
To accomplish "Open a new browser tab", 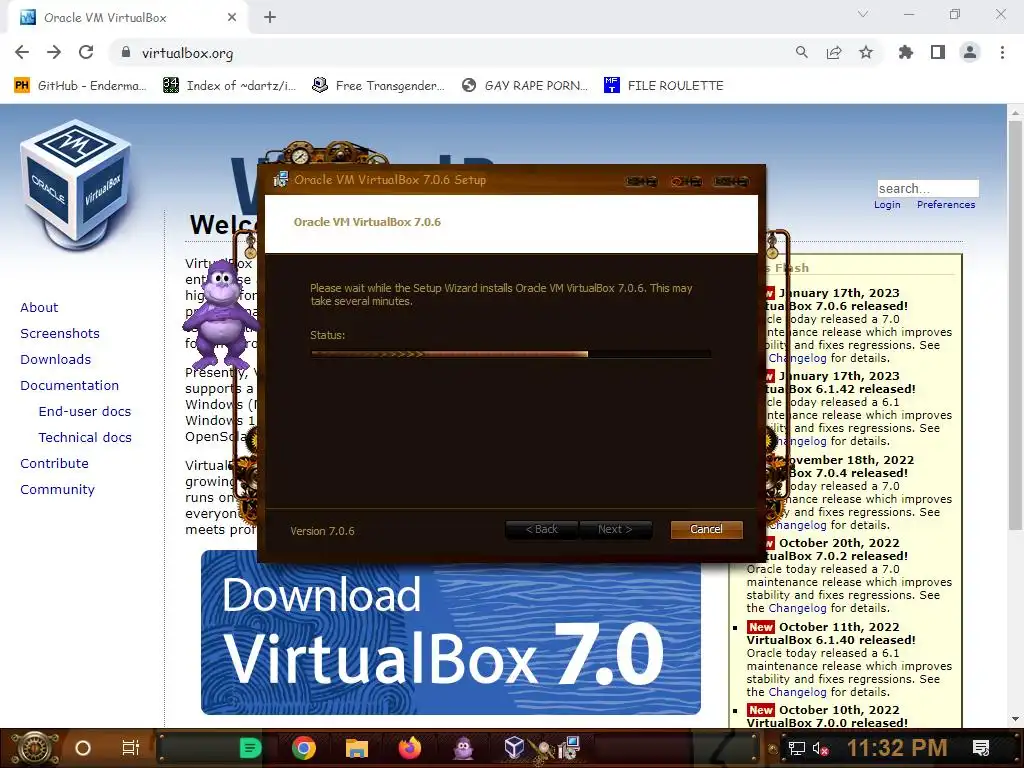I will click(x=270, y=18).
